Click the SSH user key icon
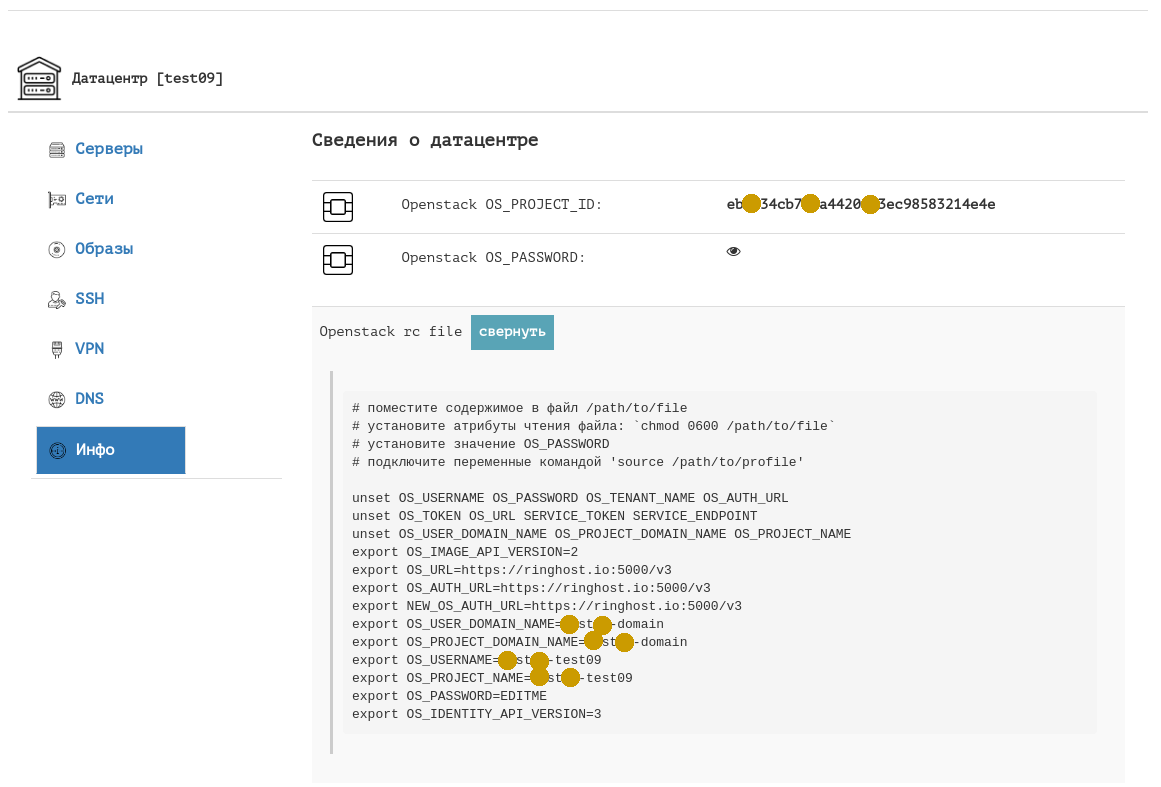Screen dimensions: 1161x787 pyautogui.click(x=57, y=299)
